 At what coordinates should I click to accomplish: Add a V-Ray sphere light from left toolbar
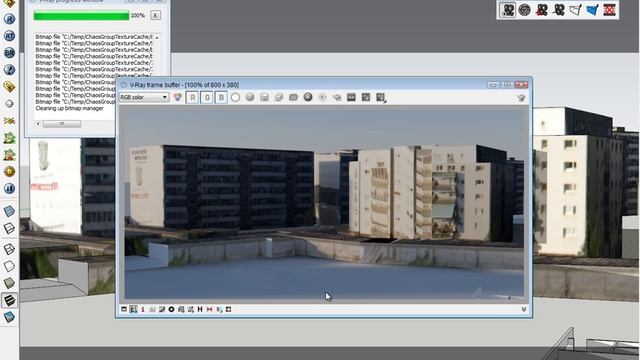coord(9,104)
